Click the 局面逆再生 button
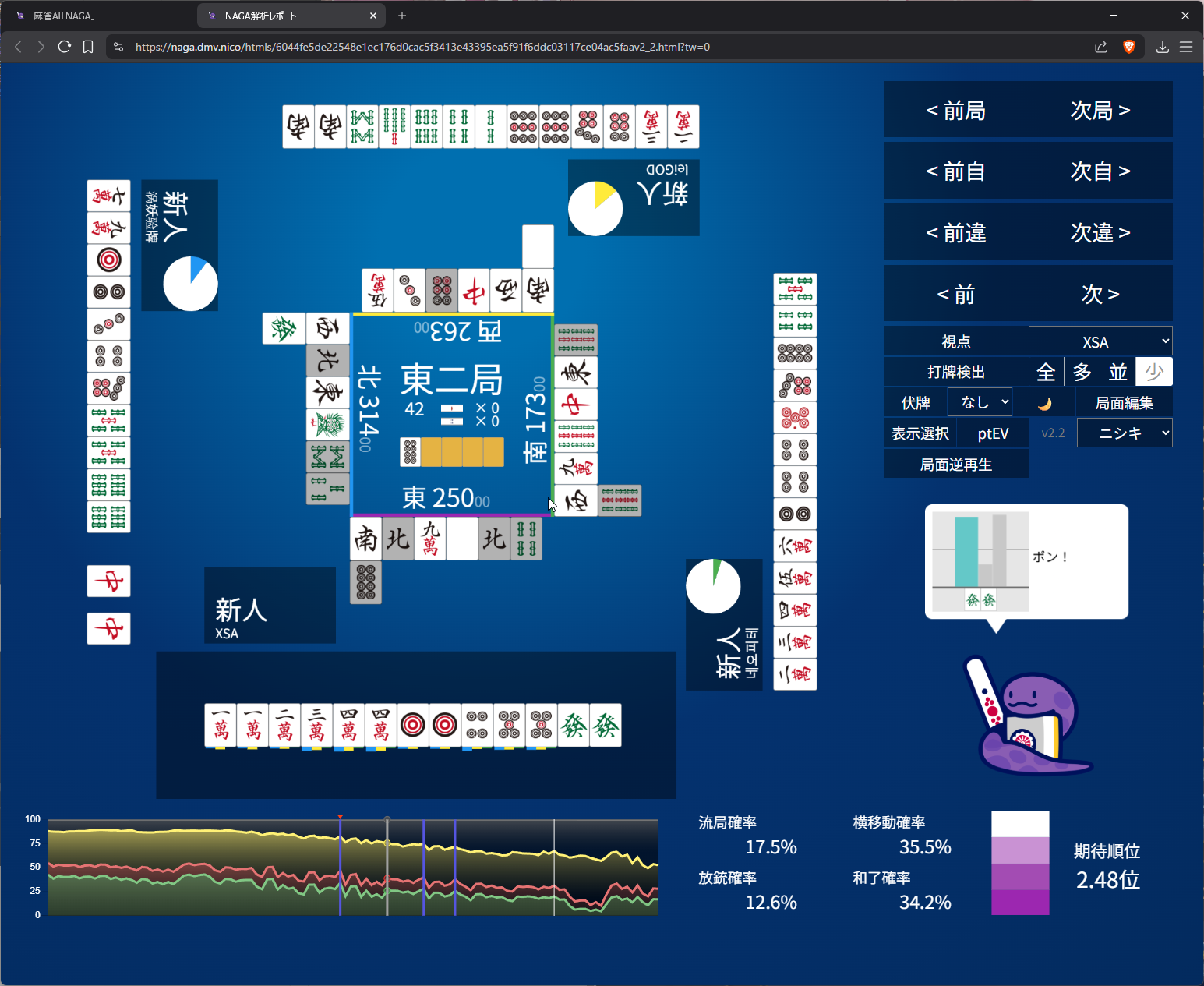Screen dimensions: 1204x986 coord(956,465)
